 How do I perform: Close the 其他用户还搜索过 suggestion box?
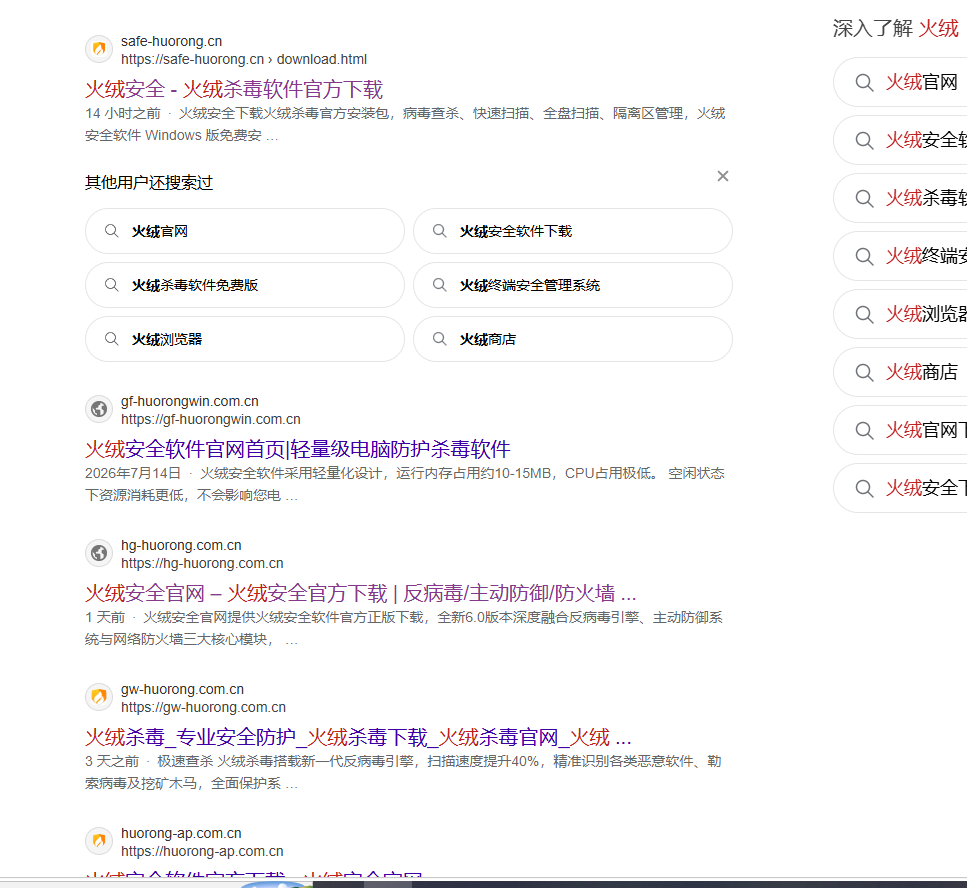tap(723, 176)
